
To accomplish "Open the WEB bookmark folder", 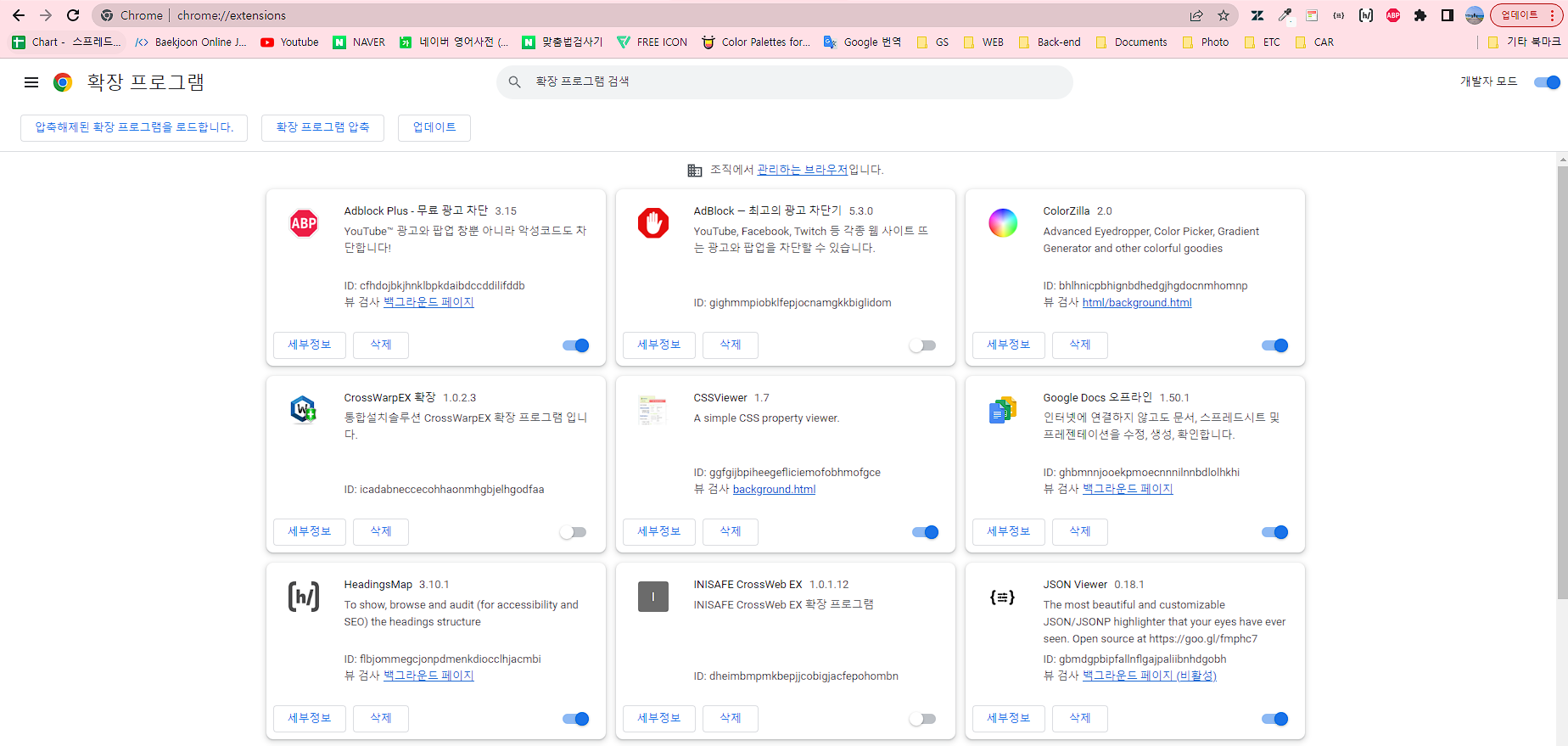I will [983, 42].
